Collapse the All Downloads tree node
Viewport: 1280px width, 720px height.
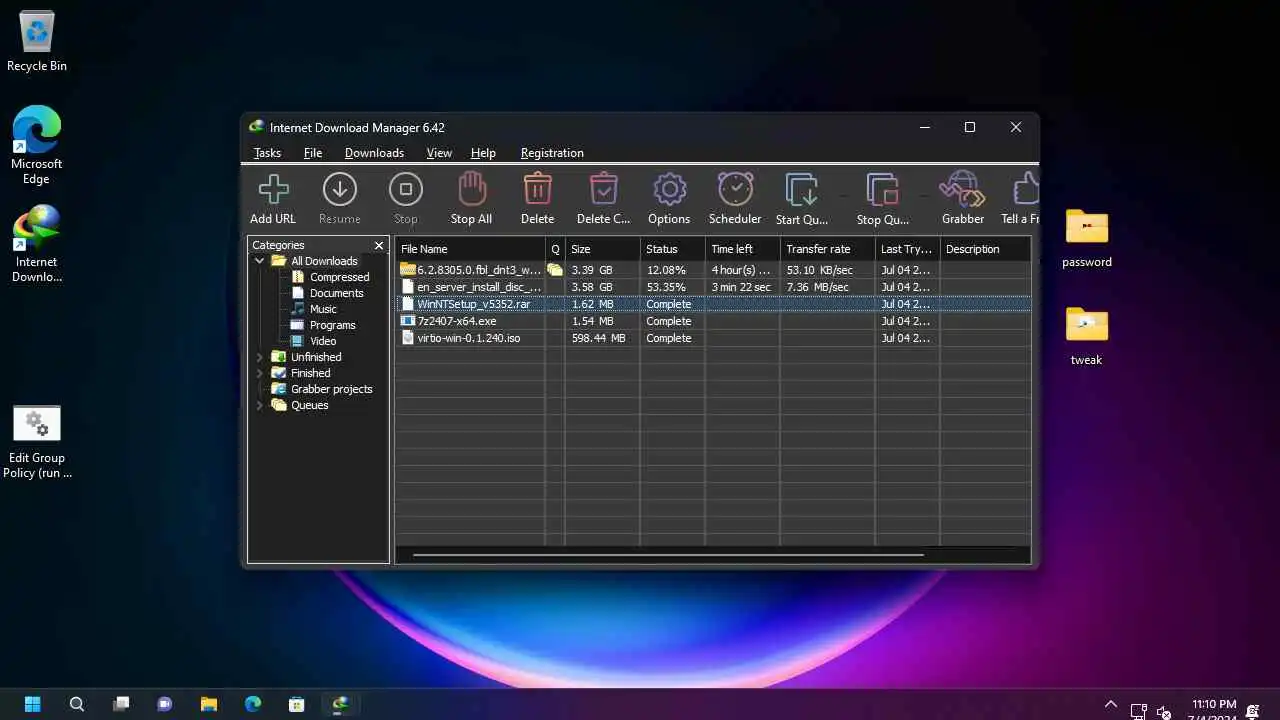click(x=260, y=261)
